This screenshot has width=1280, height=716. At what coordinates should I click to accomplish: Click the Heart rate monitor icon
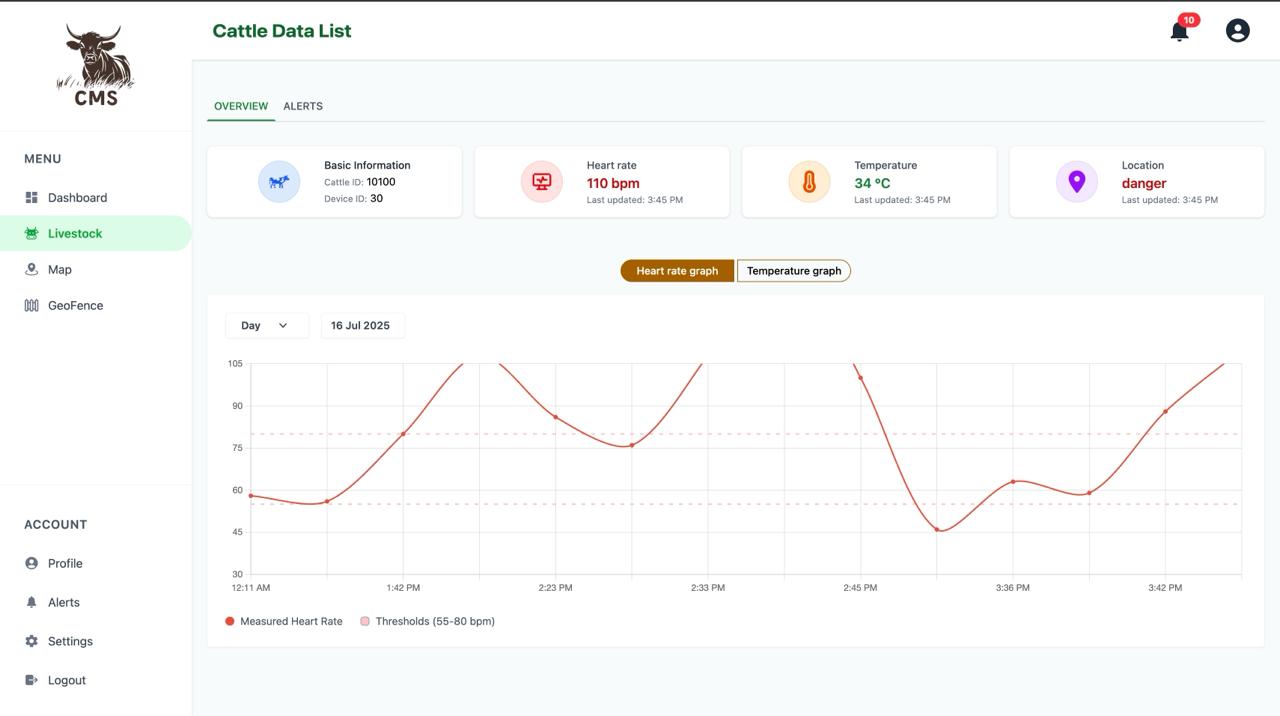click(542, 182)
